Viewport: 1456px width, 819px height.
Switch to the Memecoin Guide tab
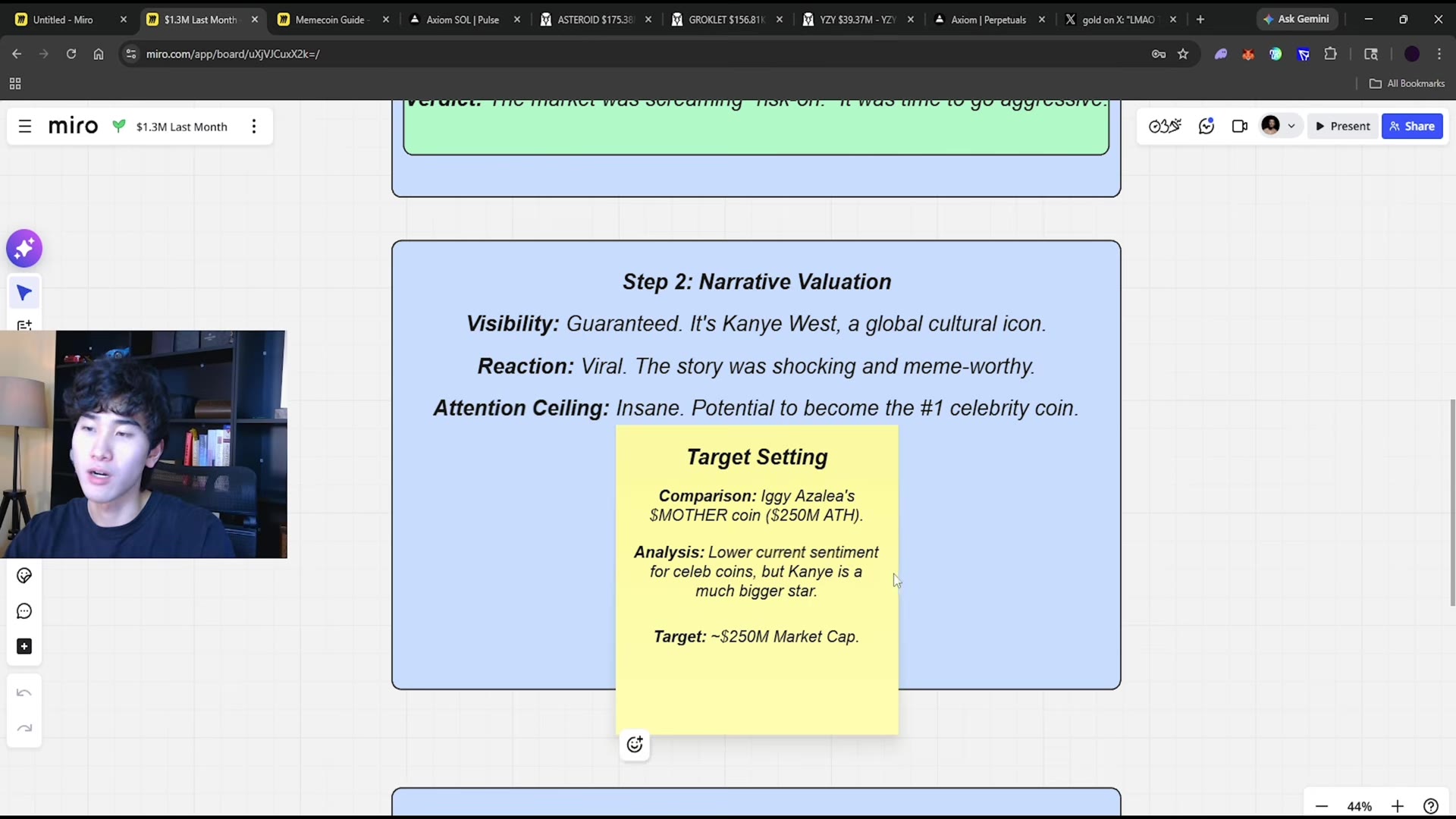[x=331, y=20]
